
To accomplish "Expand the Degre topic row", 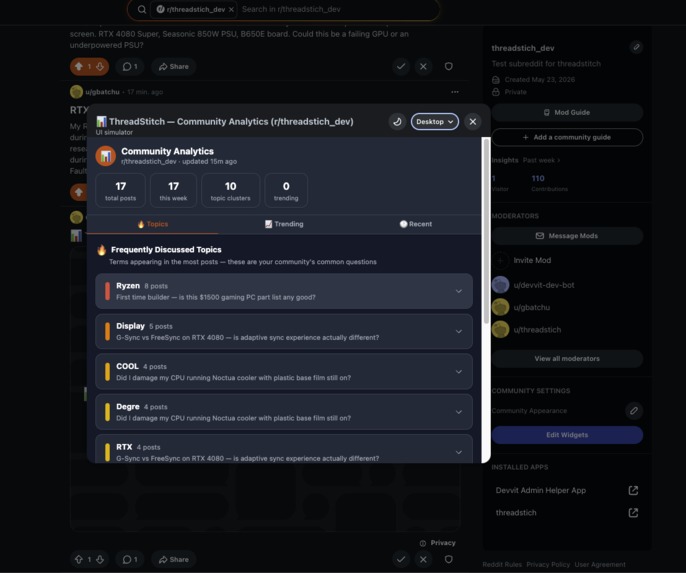I will [284, 412].
